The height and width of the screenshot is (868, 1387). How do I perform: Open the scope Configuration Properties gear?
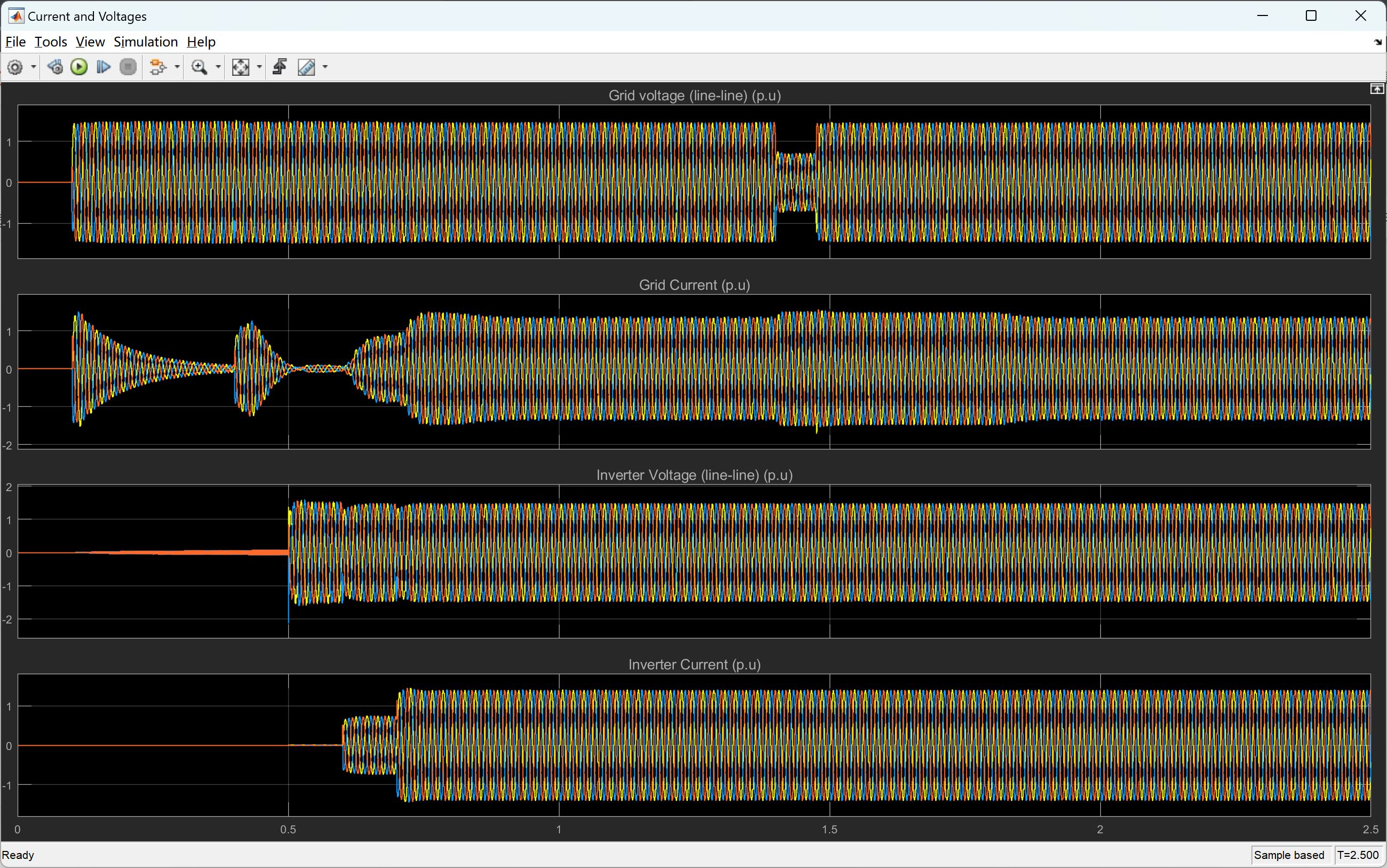(15, 67)
